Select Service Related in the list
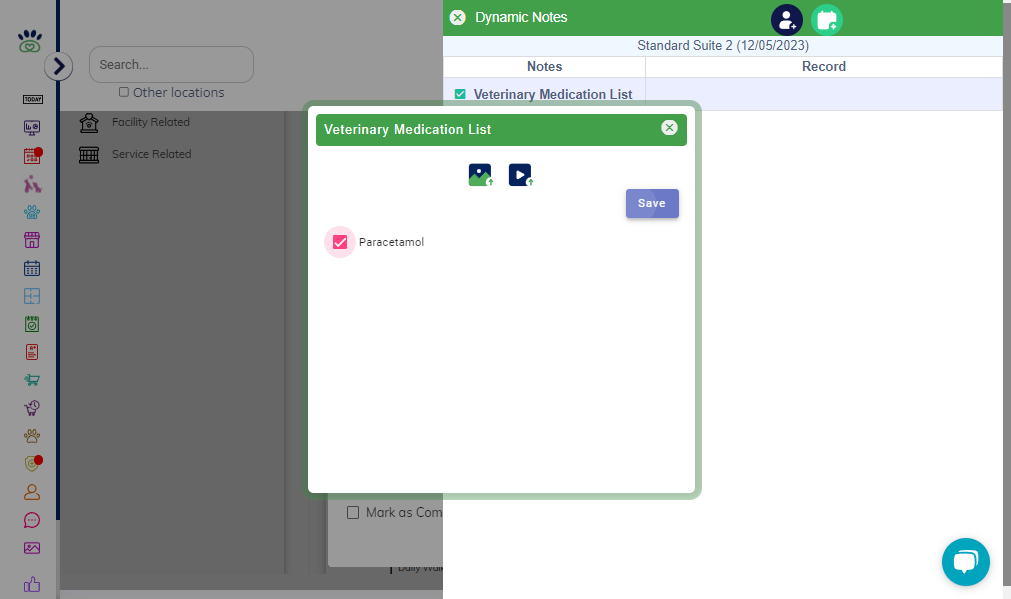Screen dimensions: 1011x599 pos(152,154)
